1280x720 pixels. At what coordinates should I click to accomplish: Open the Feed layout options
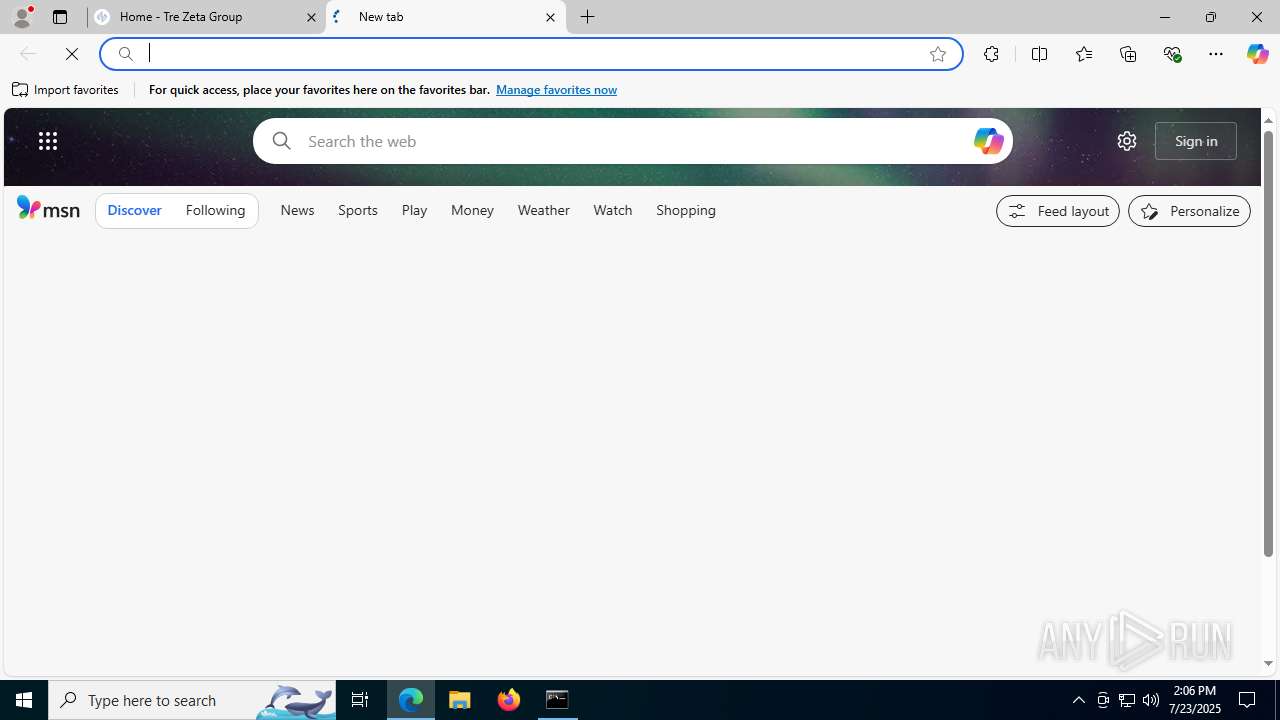(x=1058, y=211)
